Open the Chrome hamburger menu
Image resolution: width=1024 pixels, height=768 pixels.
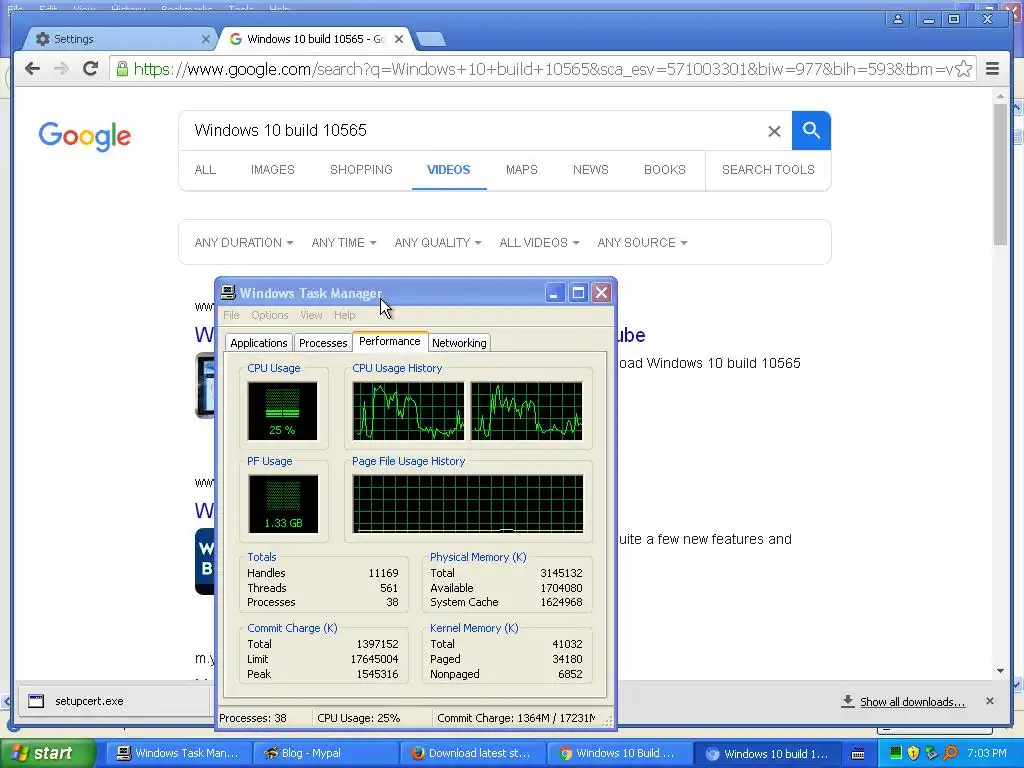992,69
